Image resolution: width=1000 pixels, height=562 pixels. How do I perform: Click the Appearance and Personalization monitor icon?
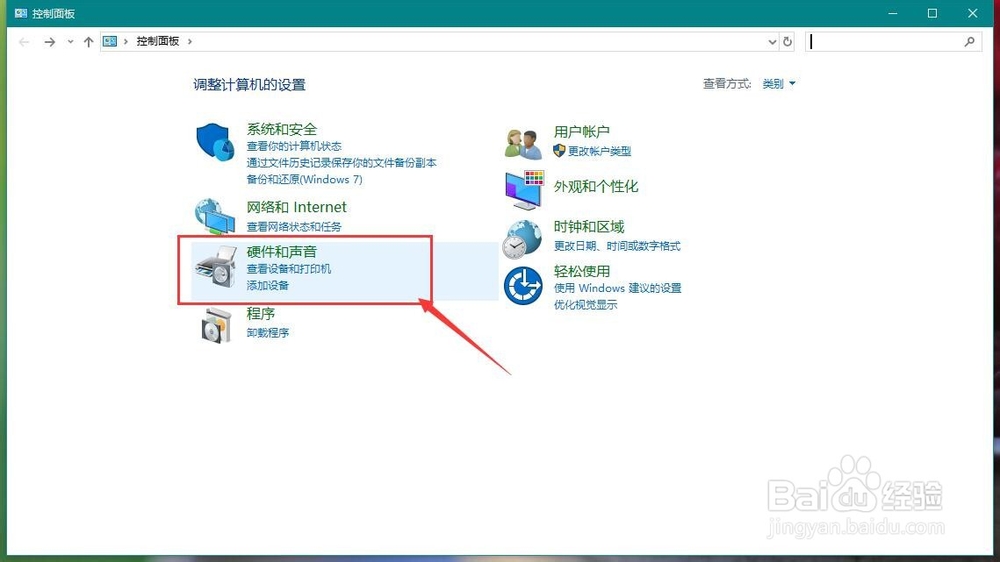pyautogui.click(x=524, y=189)
